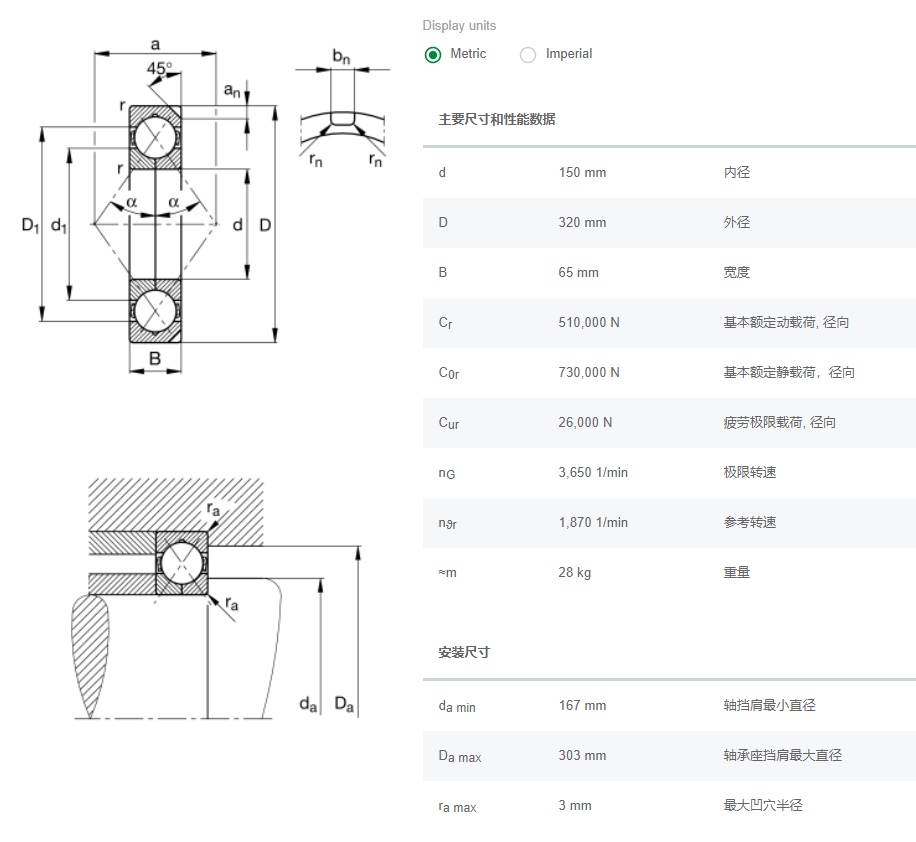
Task: Open the 主要尺寸和性能数据 section header
Action: coord(500,118)
